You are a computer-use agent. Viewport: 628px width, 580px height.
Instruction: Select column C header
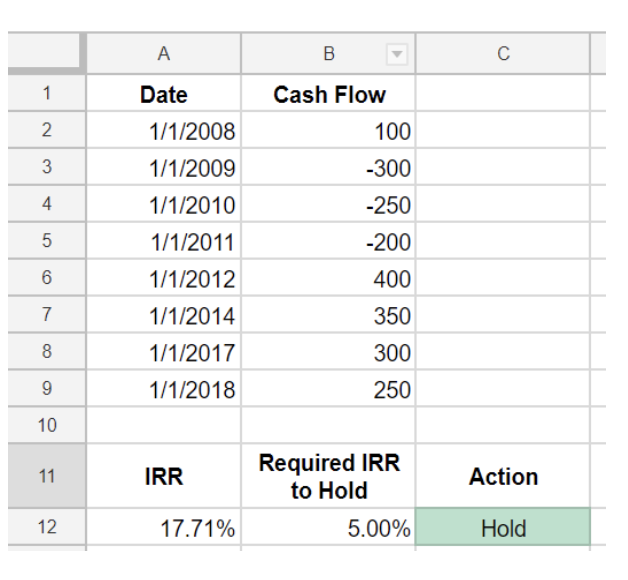point(503,54)
